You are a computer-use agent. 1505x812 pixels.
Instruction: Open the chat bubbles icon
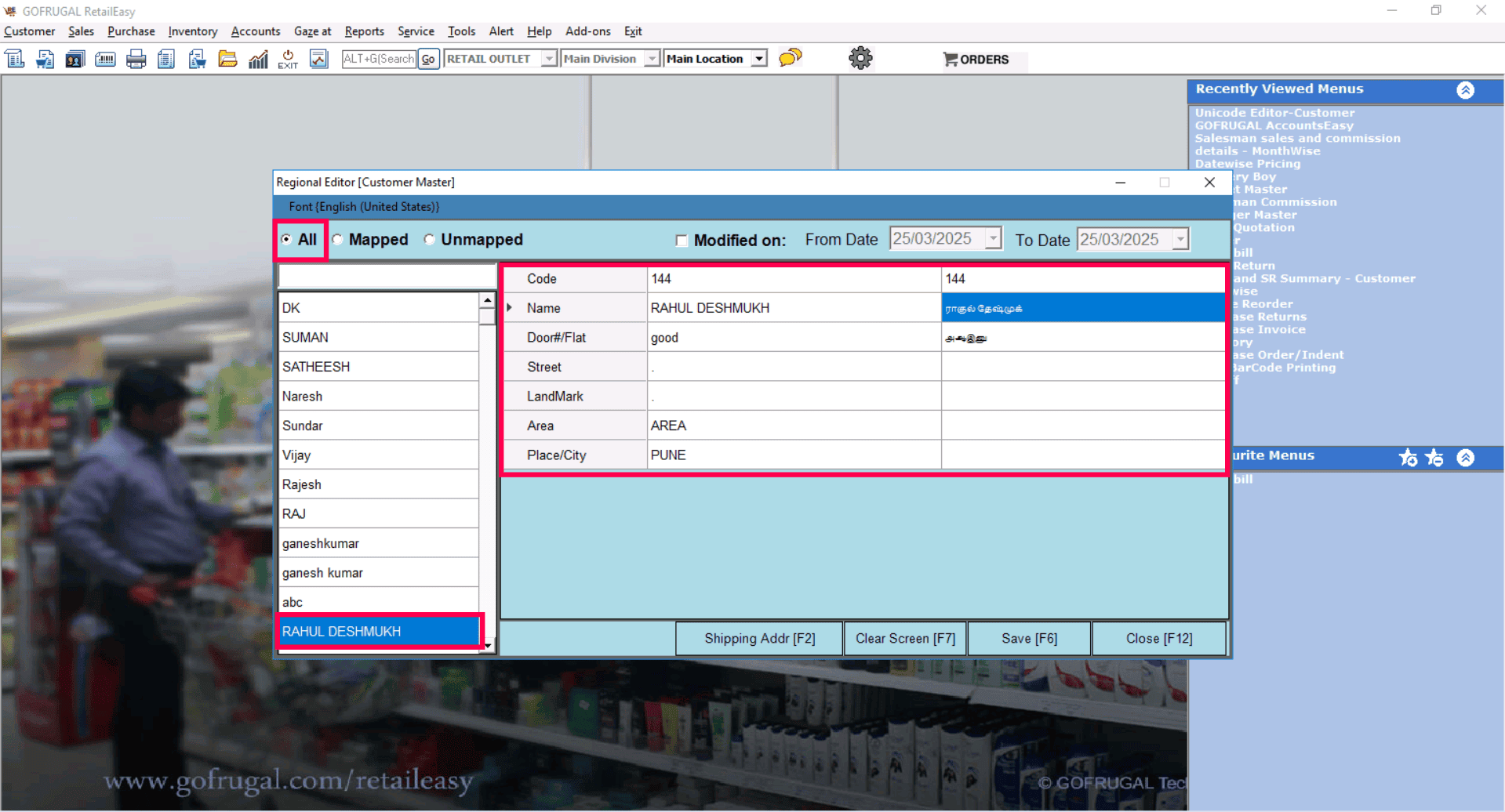pos(791,58)
